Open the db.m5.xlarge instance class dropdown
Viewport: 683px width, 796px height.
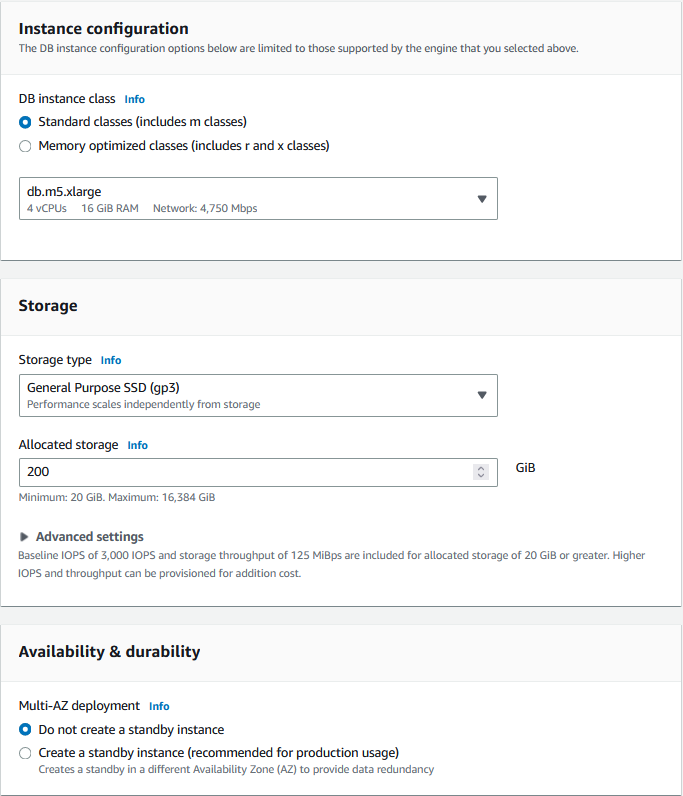coord(258,198)
